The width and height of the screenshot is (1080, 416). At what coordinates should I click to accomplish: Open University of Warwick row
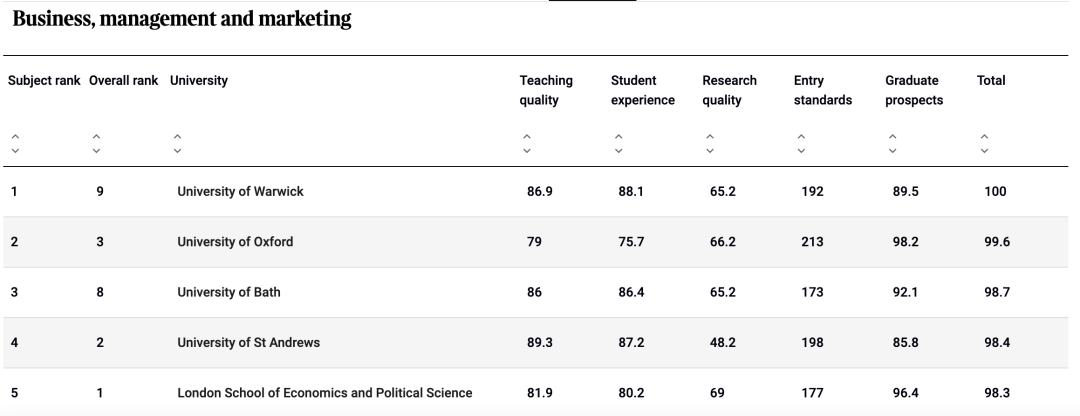pos(535,191)
